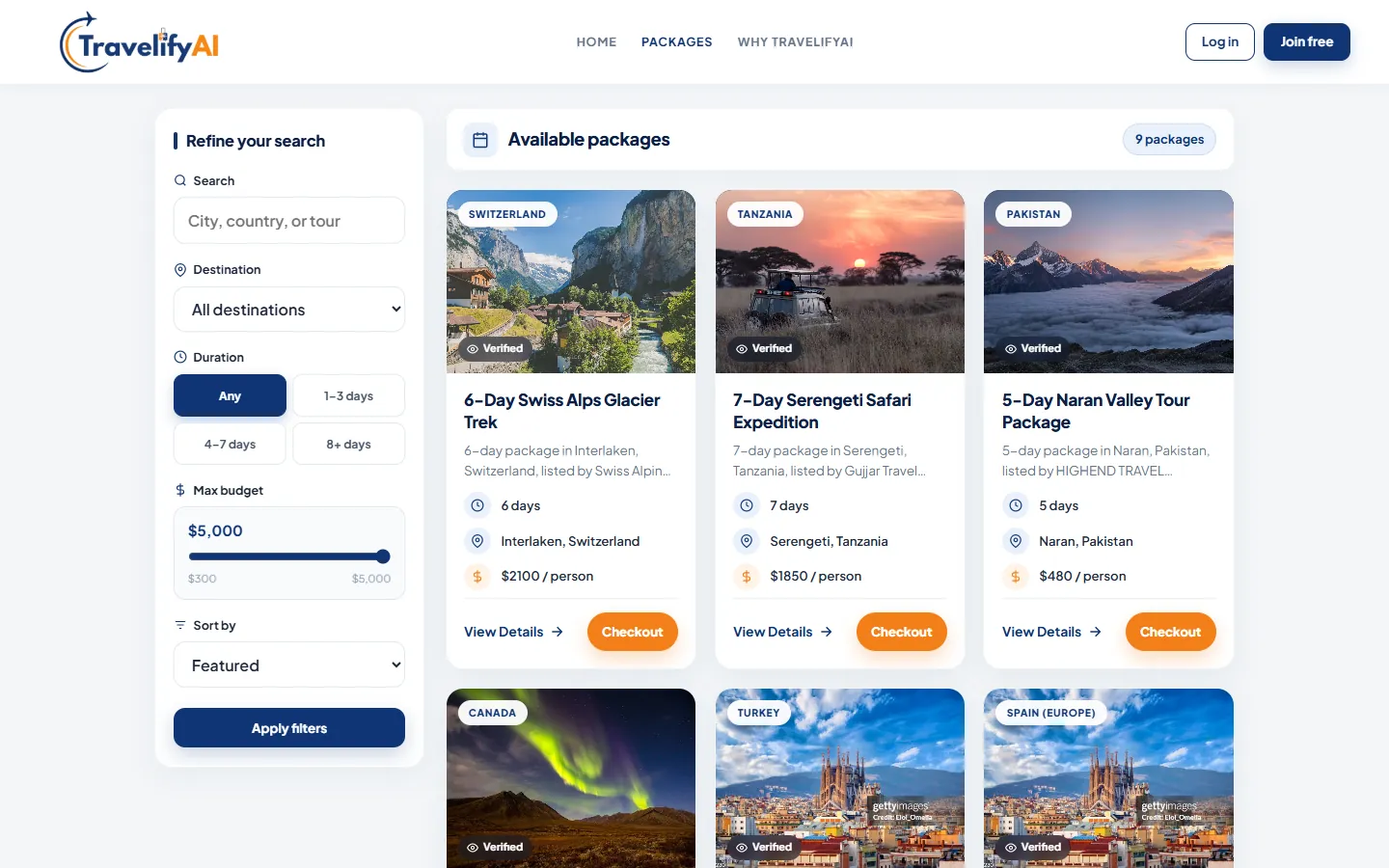Click the location pin beside Interlaken, Switzerland
The height and width of the screenshot is (868, 1389).
click(x=477, y=541)
